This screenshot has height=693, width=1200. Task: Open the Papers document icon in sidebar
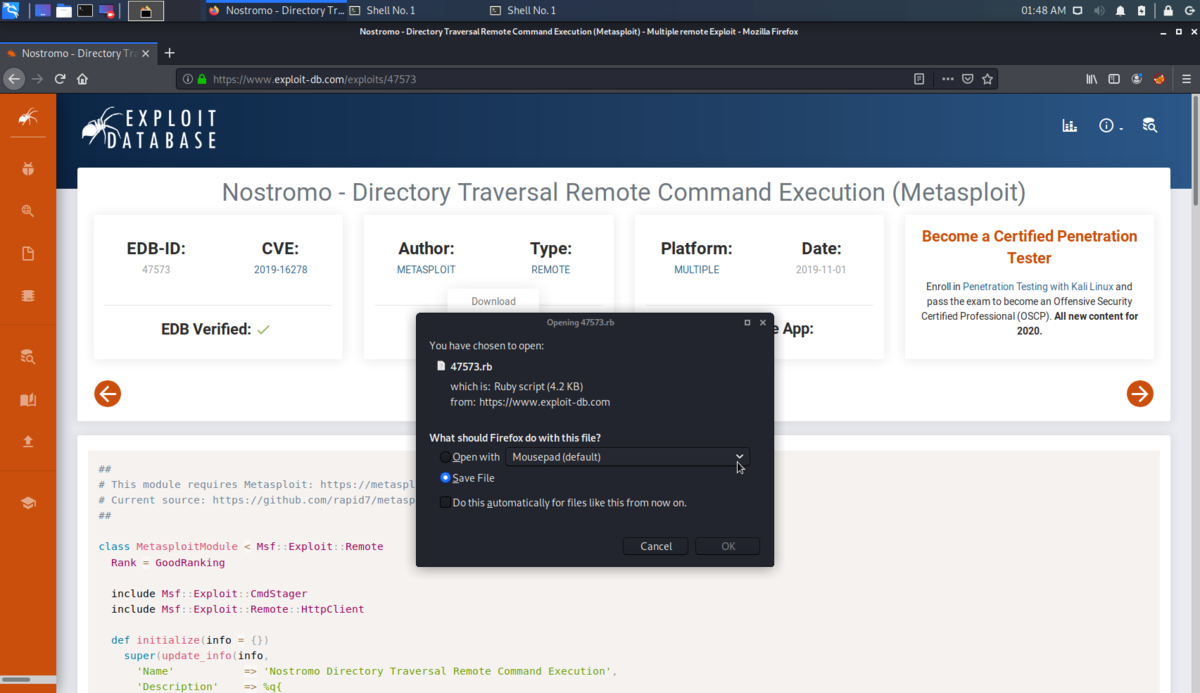coord(28,254)
